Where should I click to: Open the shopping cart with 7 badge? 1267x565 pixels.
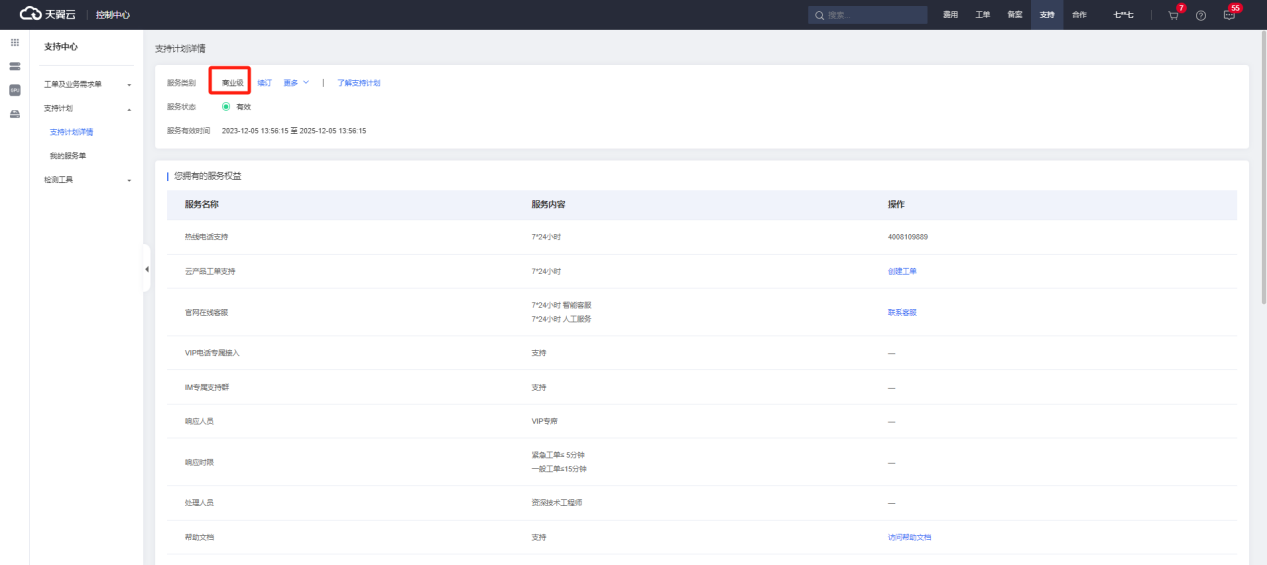tap(1173, 15)
